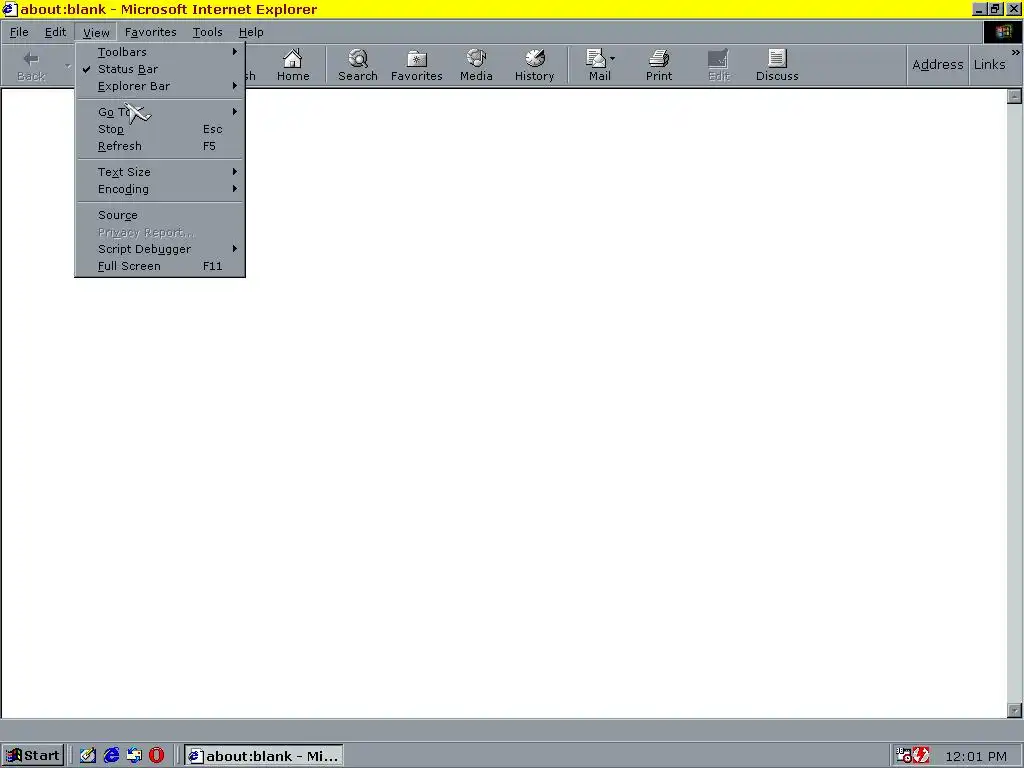This screenshot has width=1024, height=768.
Task: Choose Stop from the View menu
Action: point(160,129)
